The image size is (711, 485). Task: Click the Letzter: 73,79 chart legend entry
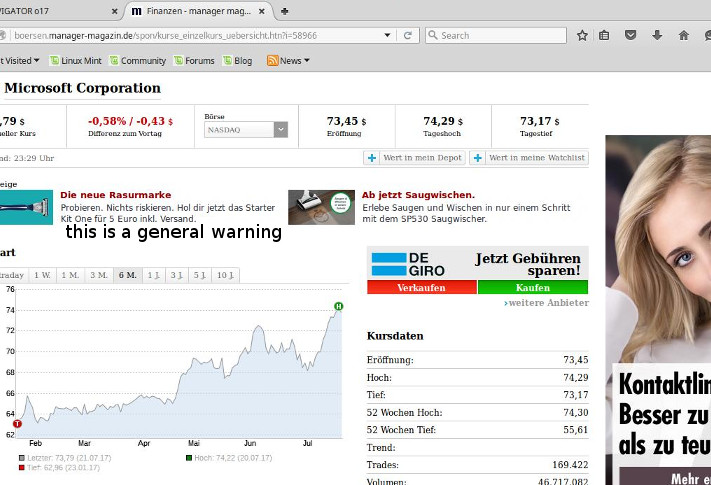65,458
